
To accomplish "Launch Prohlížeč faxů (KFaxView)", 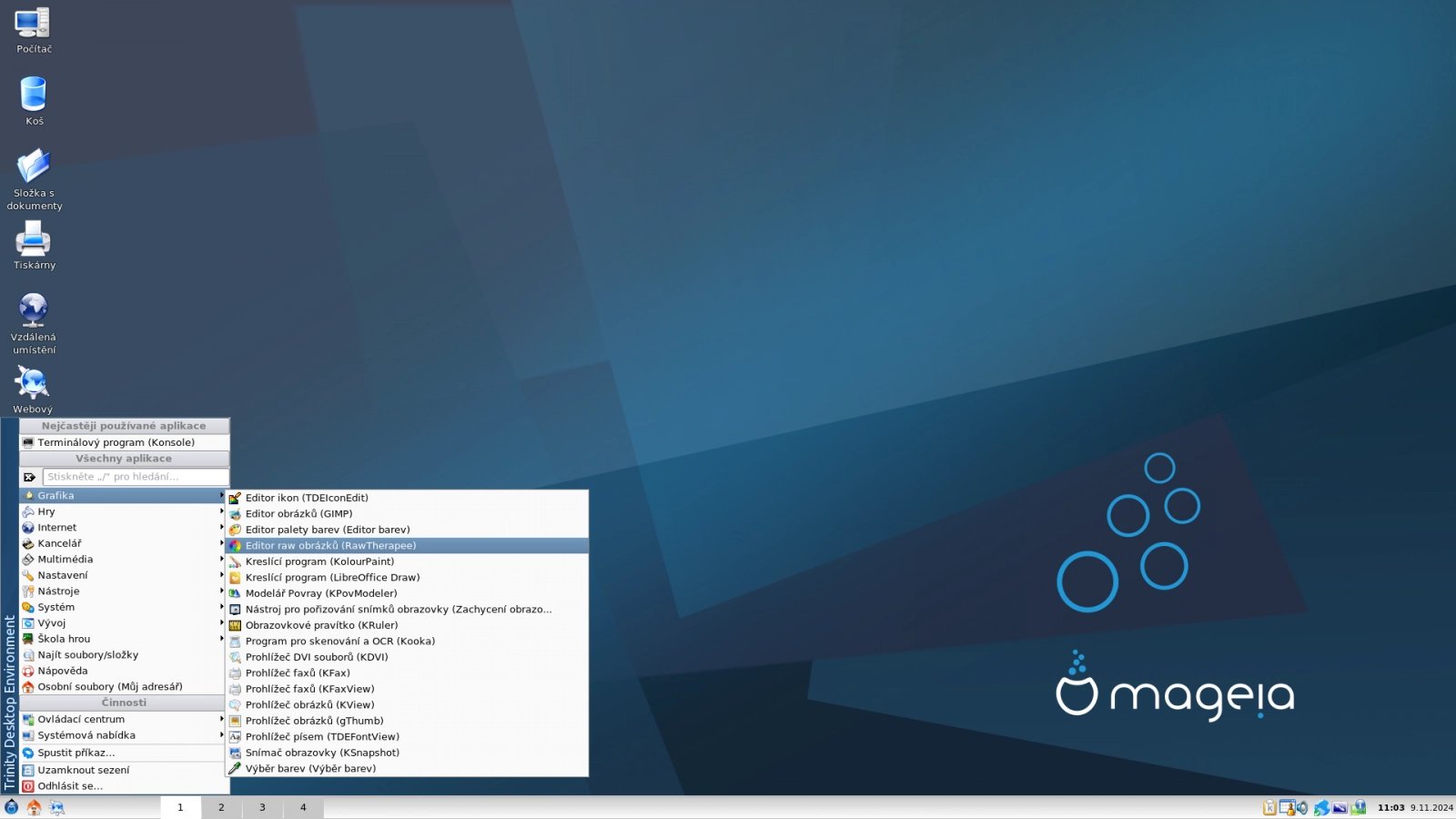I will point(408,689).
